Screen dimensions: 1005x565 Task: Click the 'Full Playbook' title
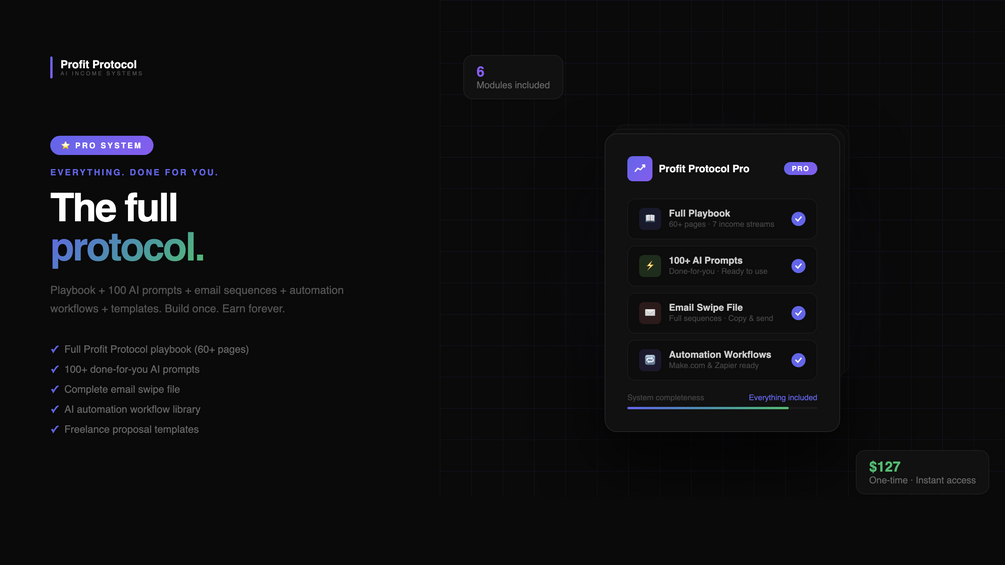point(699,213)
